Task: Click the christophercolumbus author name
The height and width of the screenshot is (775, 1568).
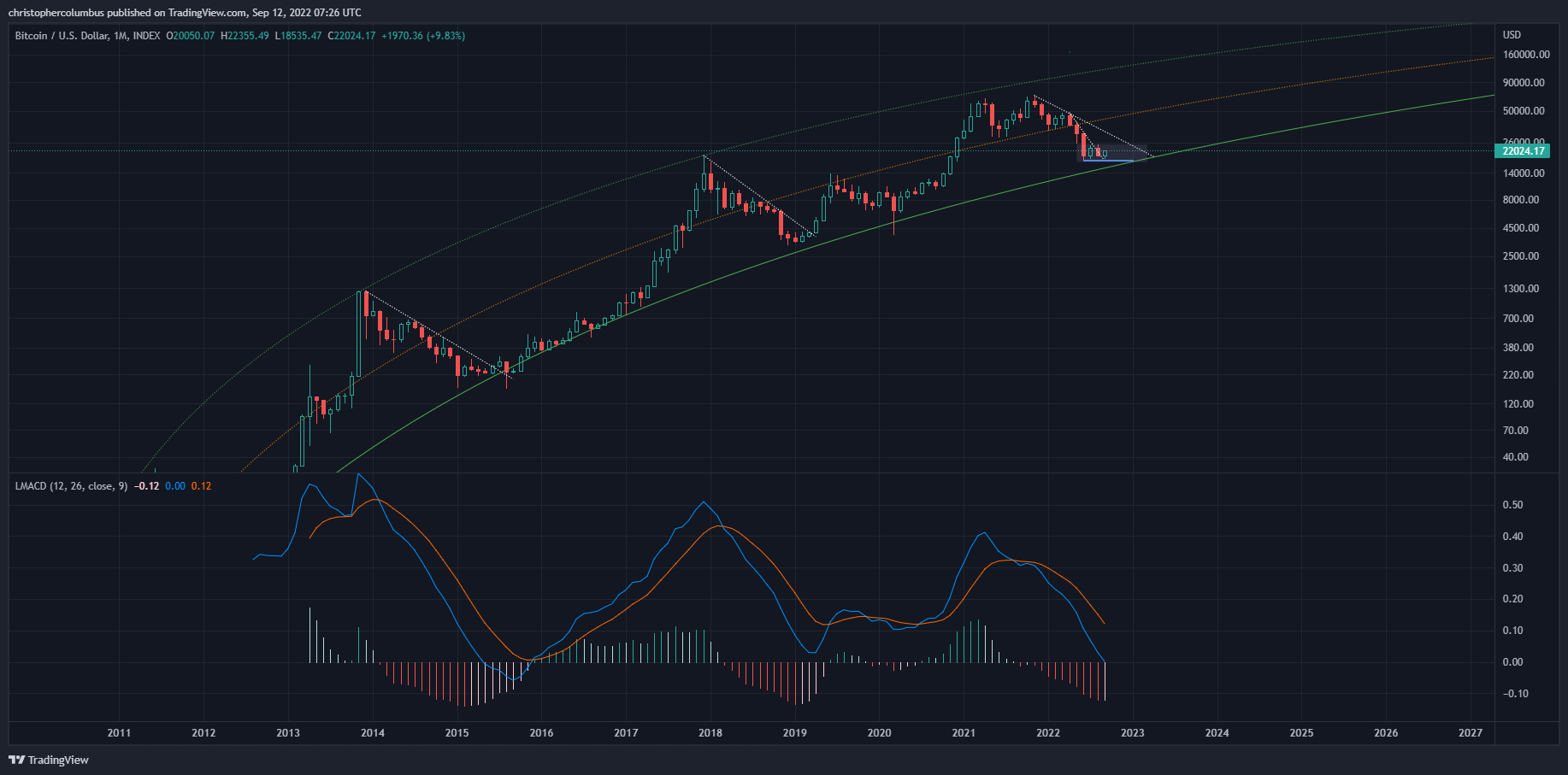Action: (x=56, y=13)
